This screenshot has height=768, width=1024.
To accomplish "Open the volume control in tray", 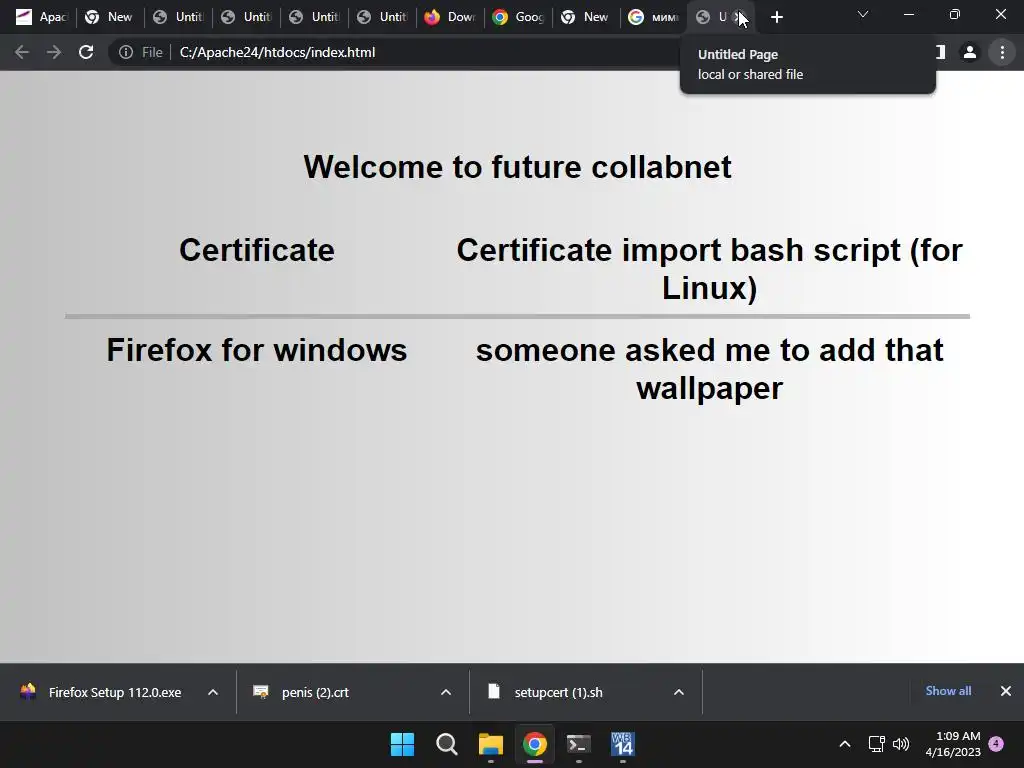I will [x=901, y=744].
